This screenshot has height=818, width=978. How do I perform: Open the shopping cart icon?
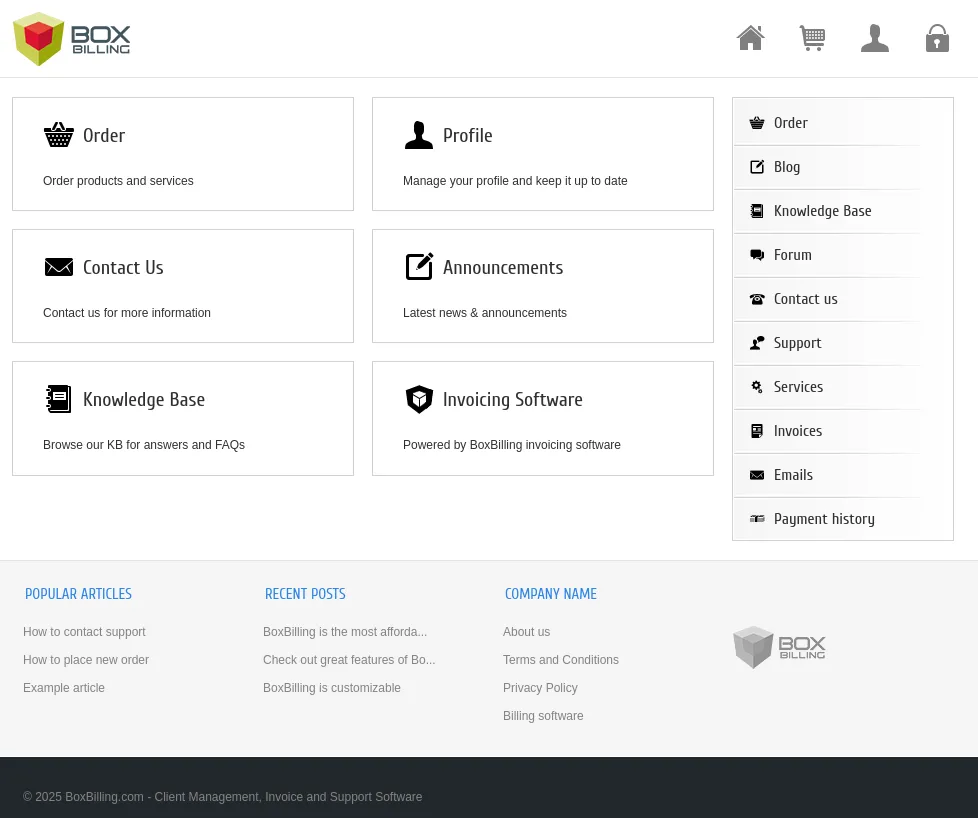812,38
